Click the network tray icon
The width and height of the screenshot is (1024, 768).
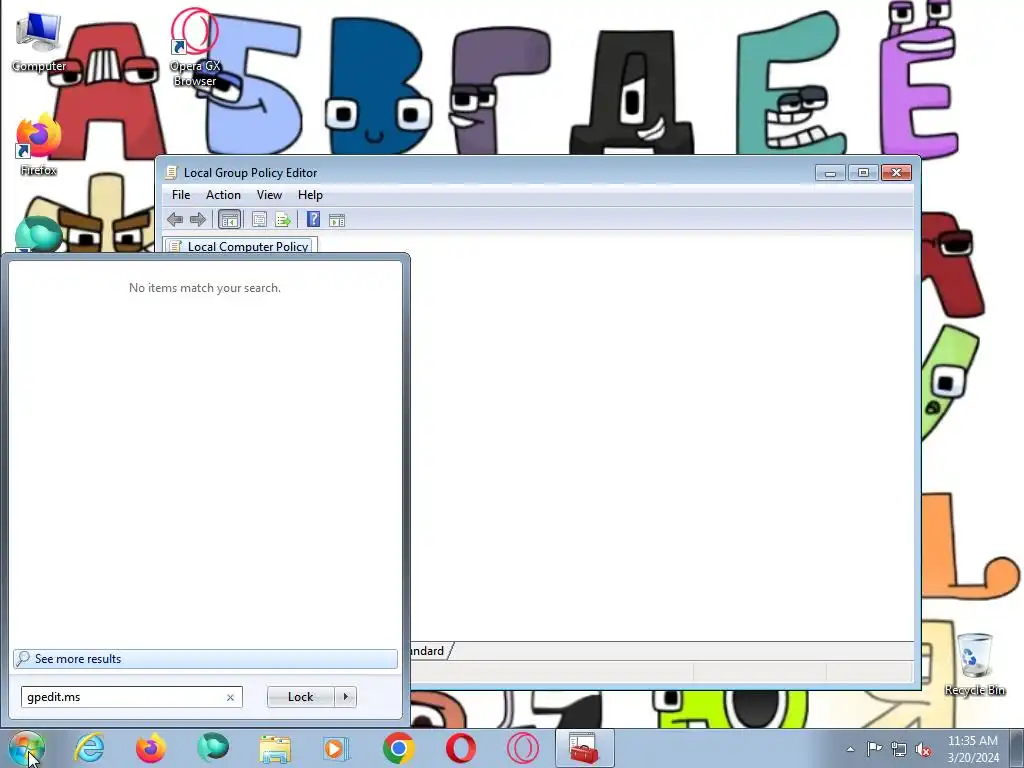[899, 750]
